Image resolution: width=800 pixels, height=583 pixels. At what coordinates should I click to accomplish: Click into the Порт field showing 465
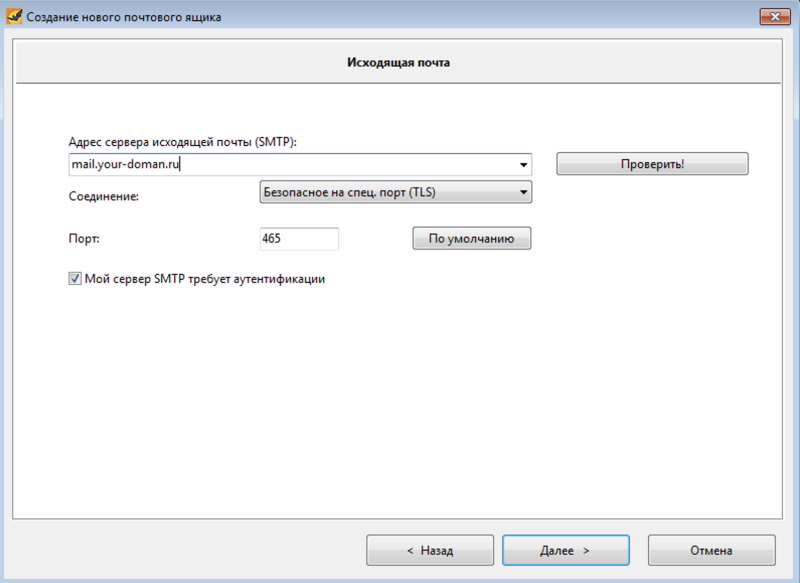[x=298, y=238]
